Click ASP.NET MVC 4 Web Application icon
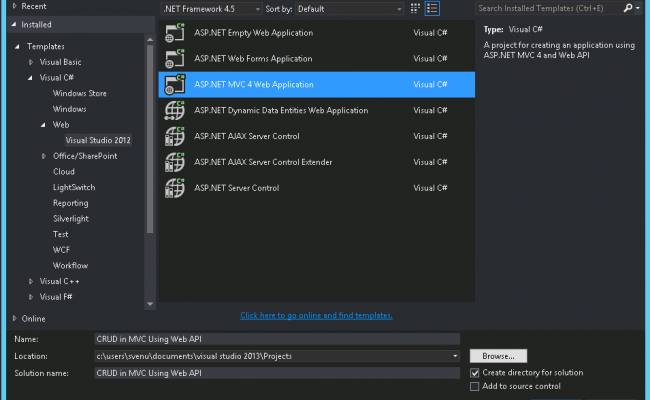This screenshot has width=650, height=400. tap(175, 85)
